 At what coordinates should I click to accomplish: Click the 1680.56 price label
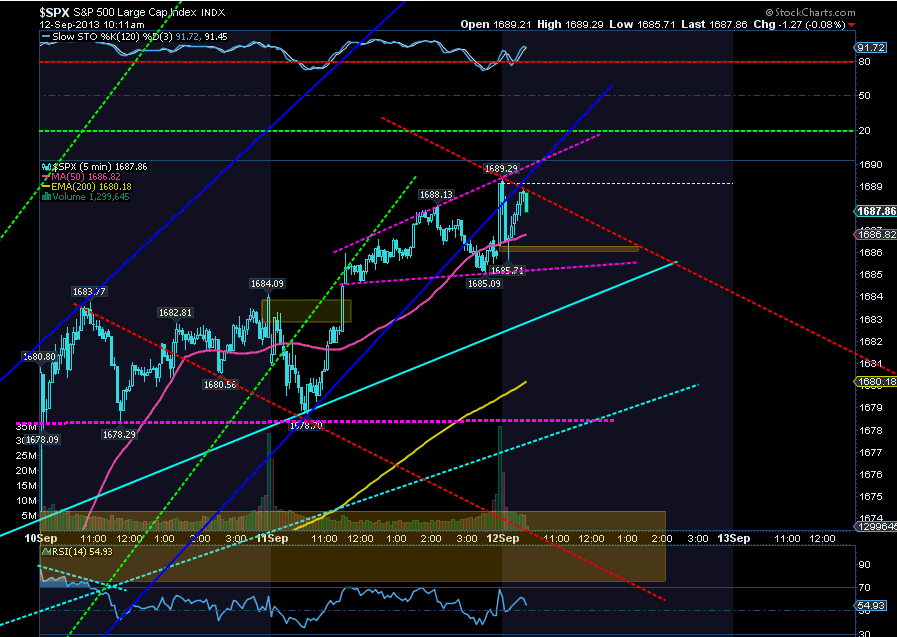220,385
